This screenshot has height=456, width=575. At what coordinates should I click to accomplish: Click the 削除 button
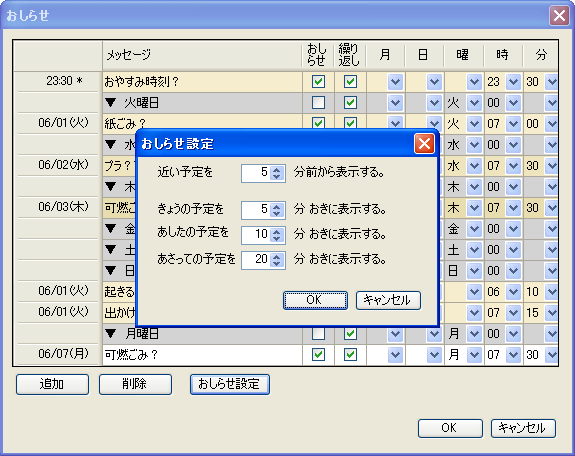click(135, 384)
